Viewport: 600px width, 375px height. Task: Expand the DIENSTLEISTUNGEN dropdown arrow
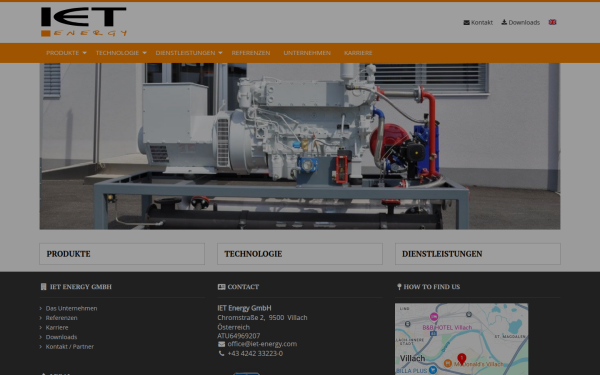pyautogui.click(x=220, y=53)
